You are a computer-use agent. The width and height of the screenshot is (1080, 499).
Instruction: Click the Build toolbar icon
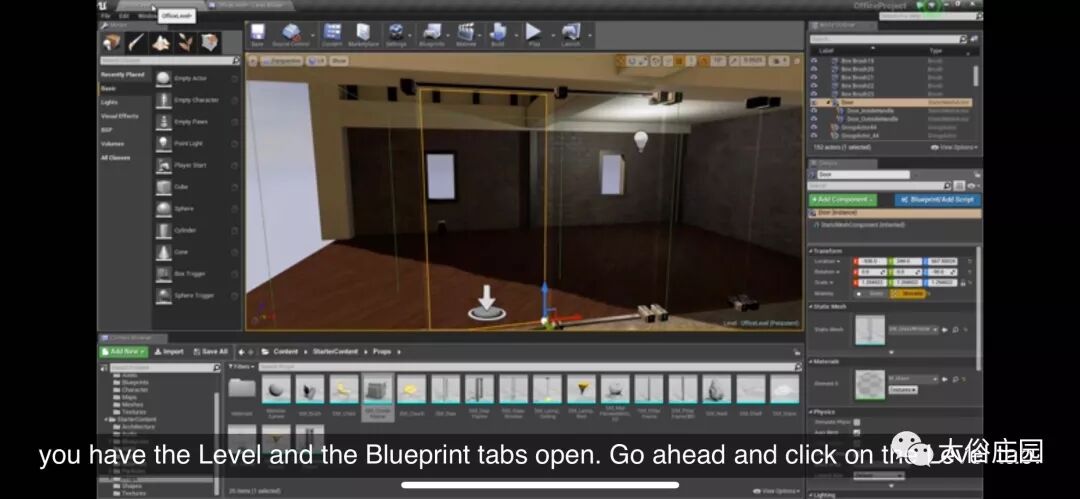tap(497, 34)
